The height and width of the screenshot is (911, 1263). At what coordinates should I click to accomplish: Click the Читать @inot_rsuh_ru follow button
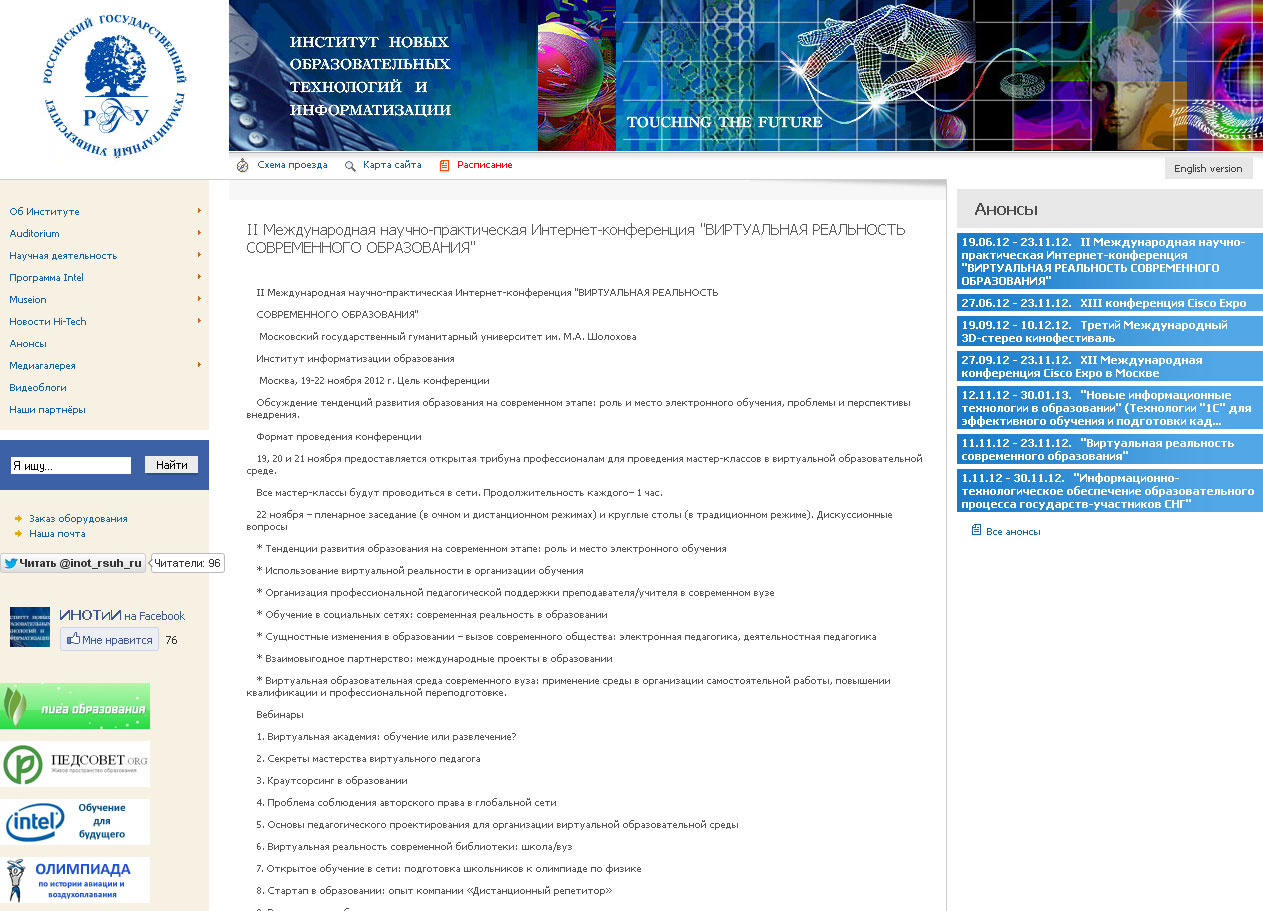73,563
